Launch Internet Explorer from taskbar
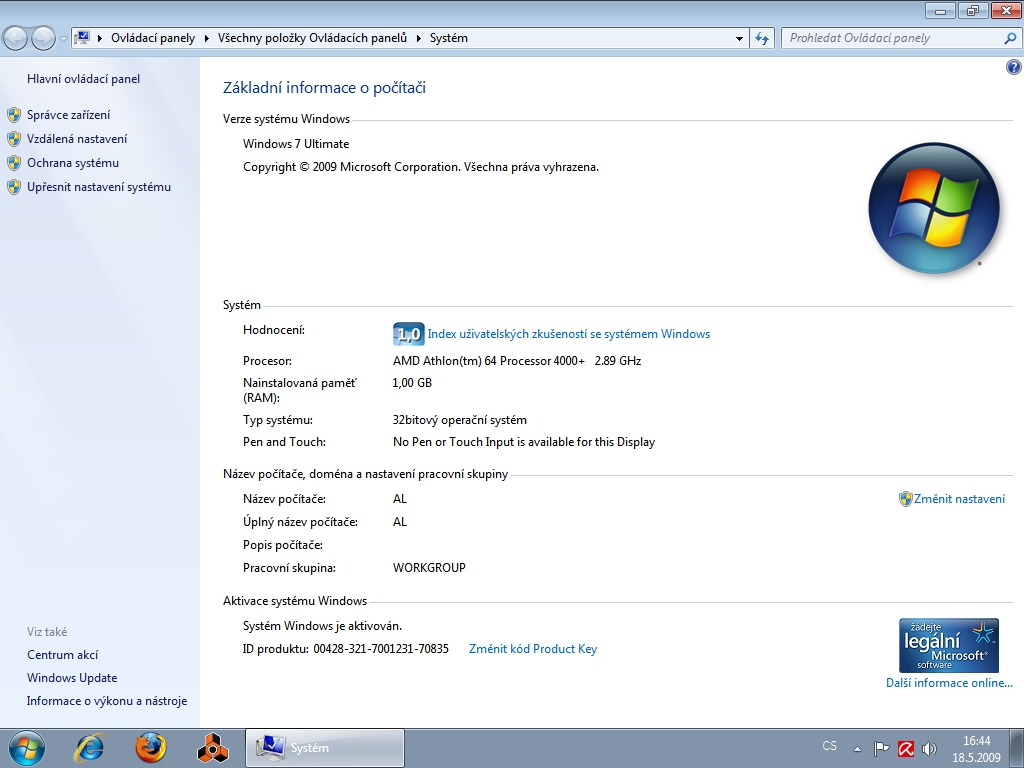This screenshot has width=1024, height=768. point(89,748)
